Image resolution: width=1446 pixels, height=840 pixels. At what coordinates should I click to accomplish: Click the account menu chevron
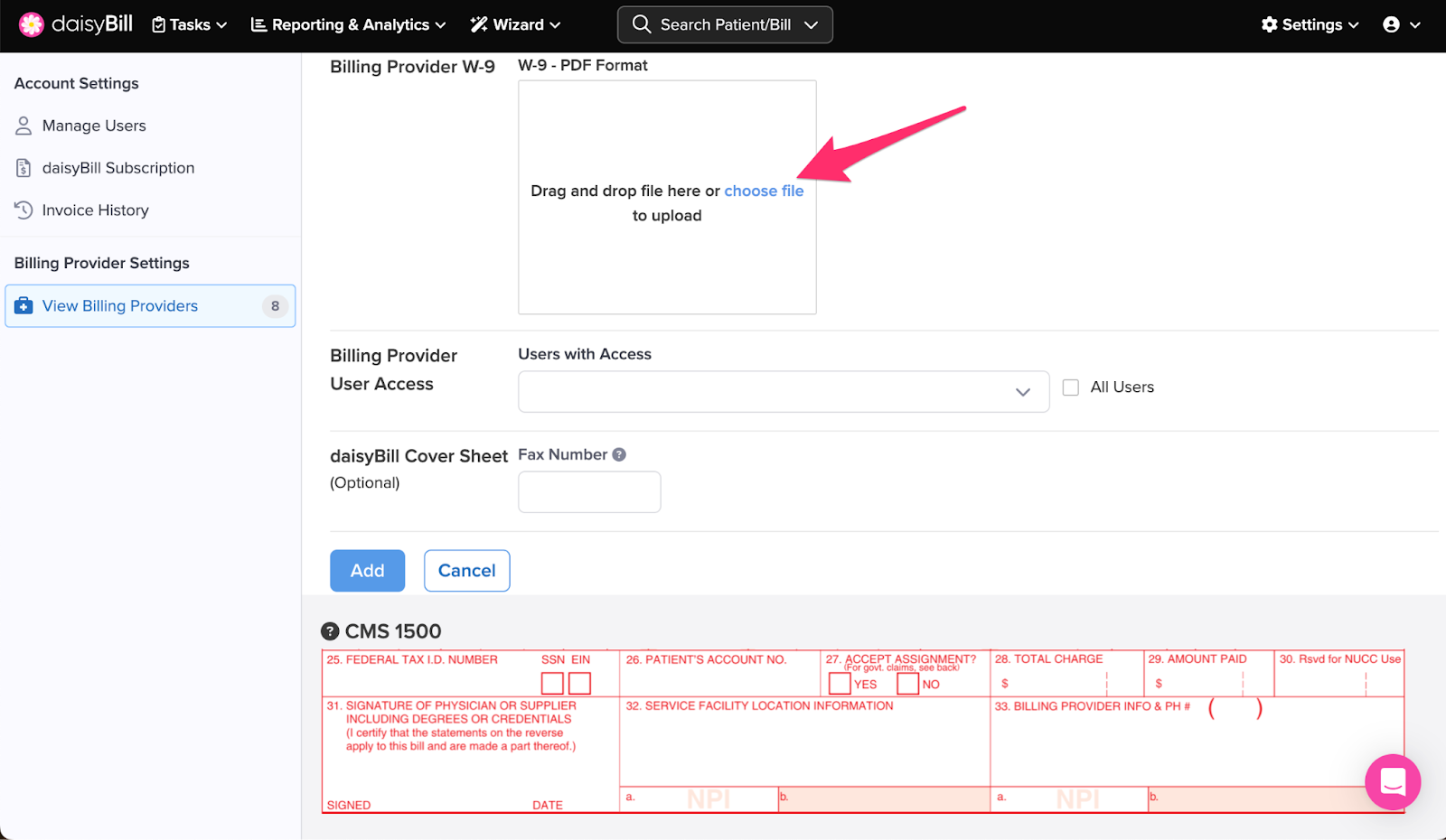pos(1415,25)
